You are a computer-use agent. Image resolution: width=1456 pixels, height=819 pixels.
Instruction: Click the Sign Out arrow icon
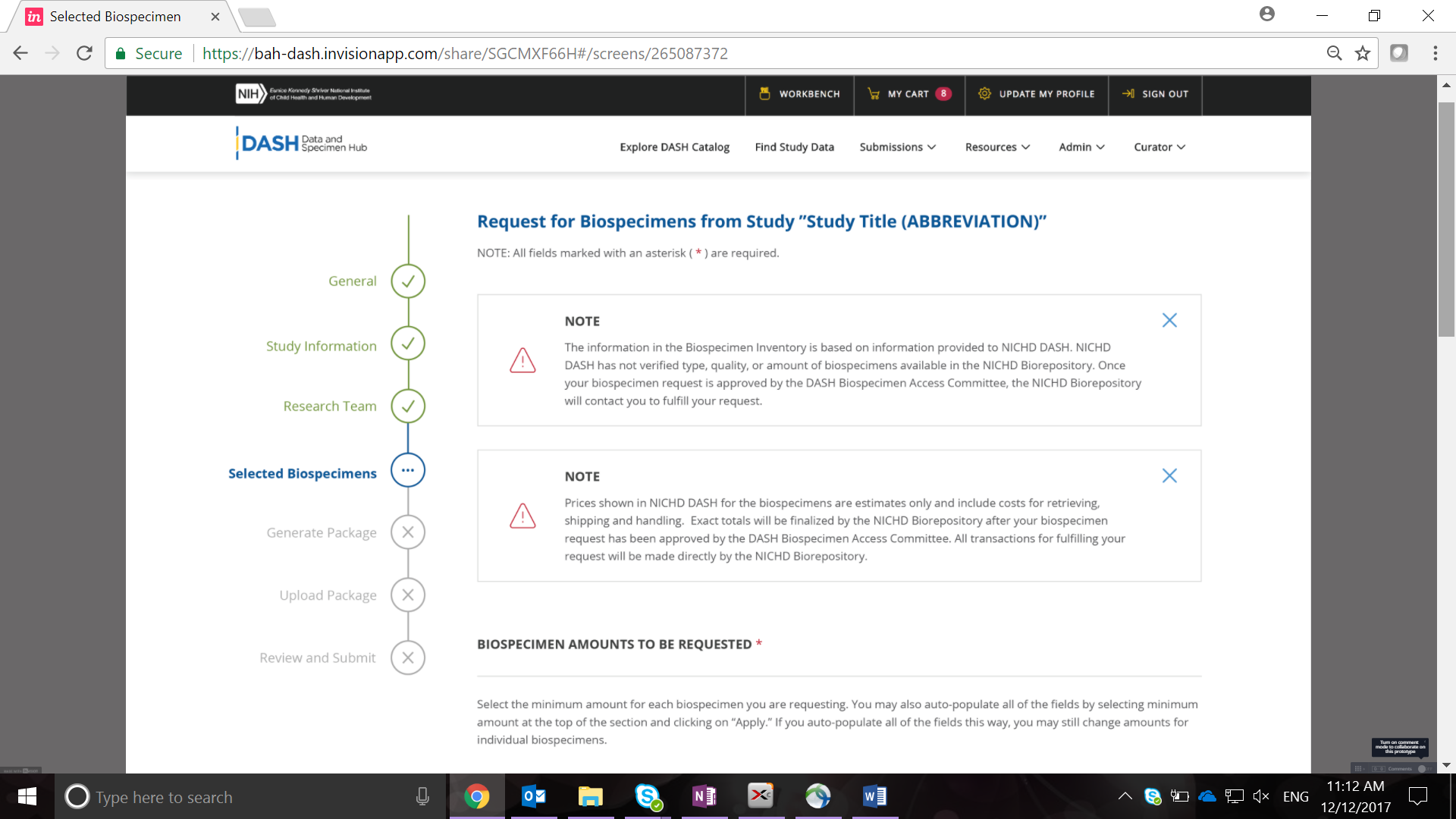[x=1128, y=93]
